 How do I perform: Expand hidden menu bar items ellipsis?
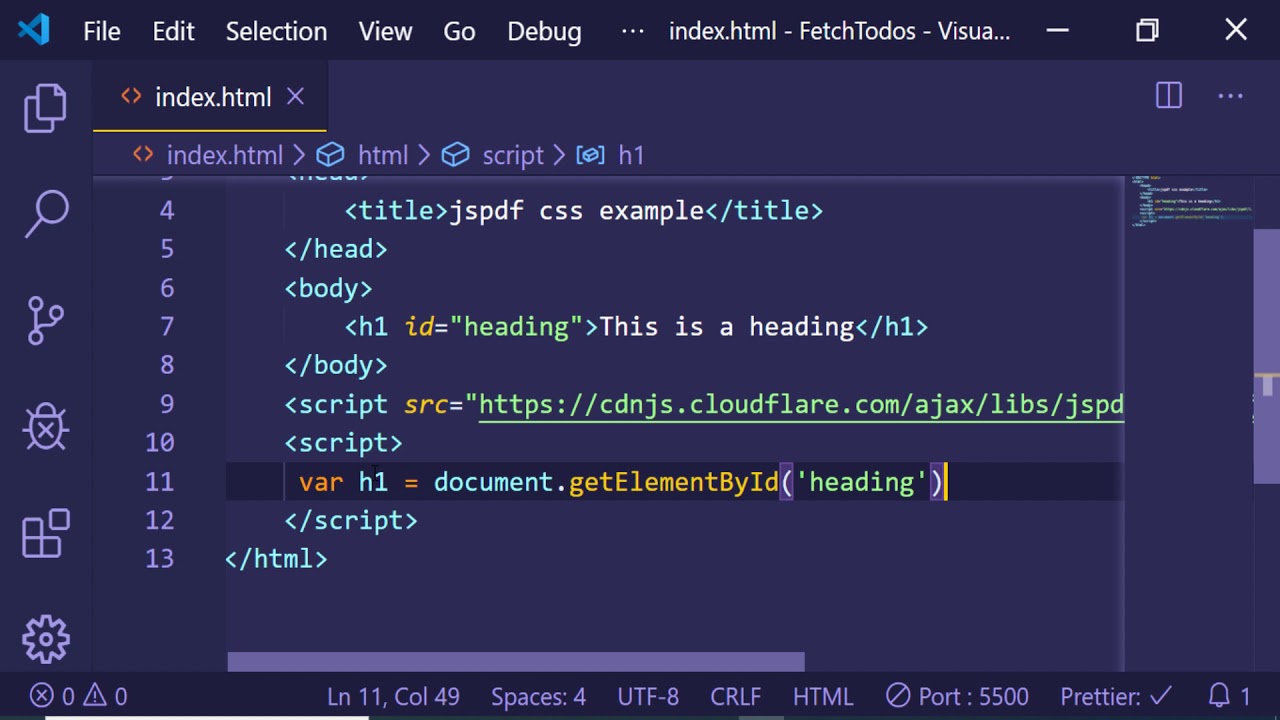point(632,31)
